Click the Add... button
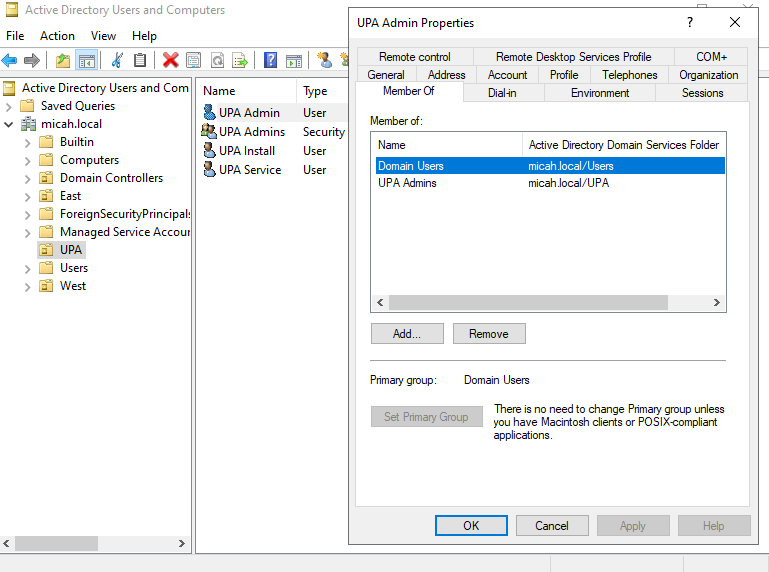The width and height of the screenshot is (769, 572). click(x=407, y=334)
